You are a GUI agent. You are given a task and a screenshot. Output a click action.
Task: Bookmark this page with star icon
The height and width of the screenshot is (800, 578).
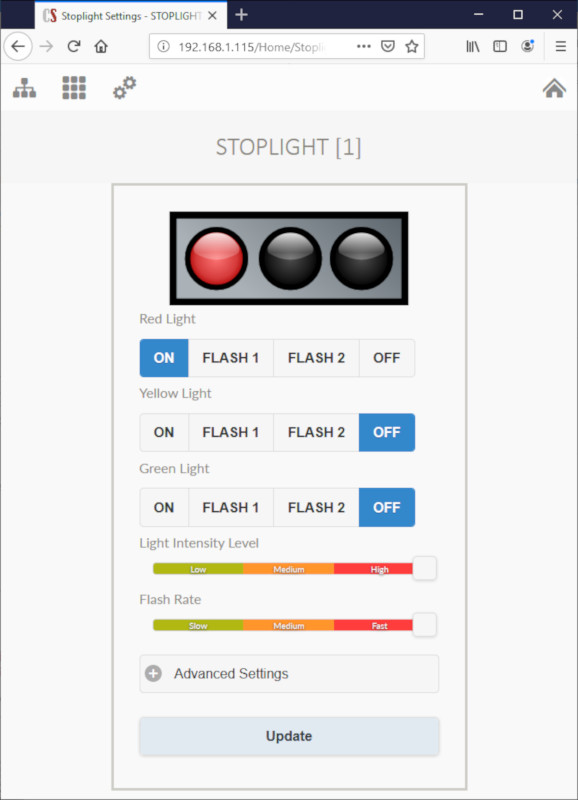tap(412, 46)
